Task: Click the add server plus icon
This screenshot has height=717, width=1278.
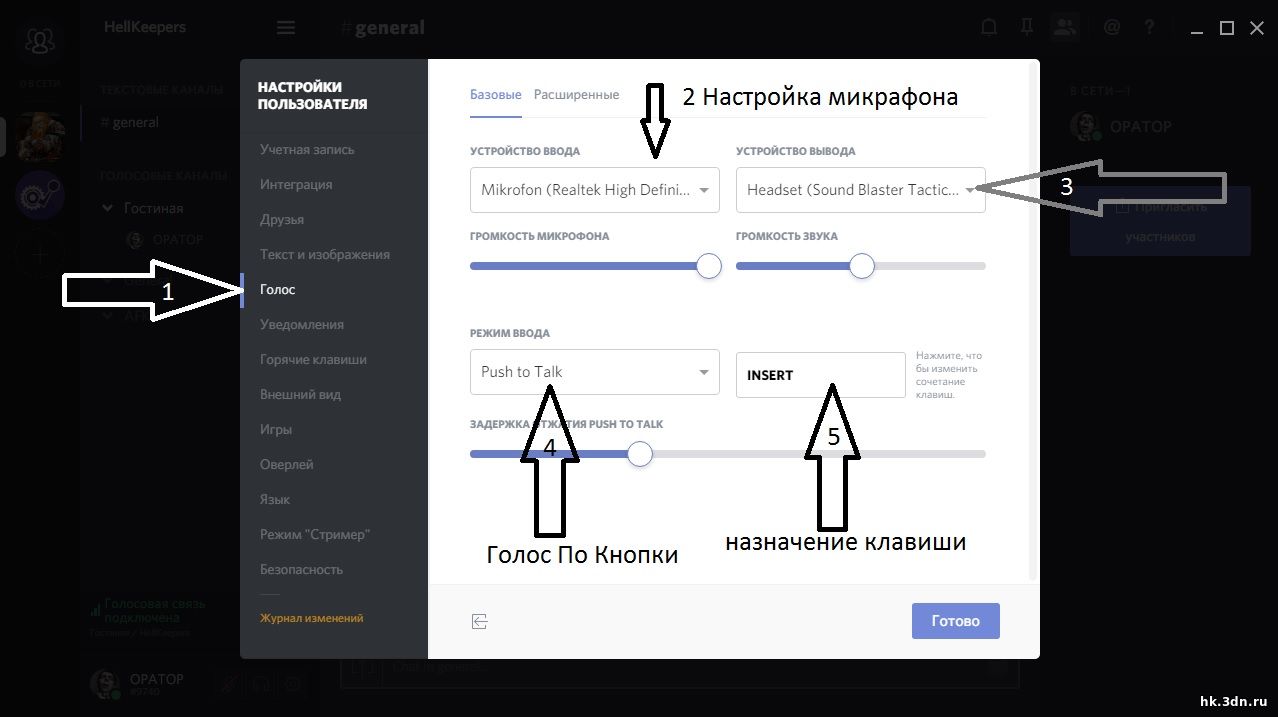Action: click(x=40, y=253)
